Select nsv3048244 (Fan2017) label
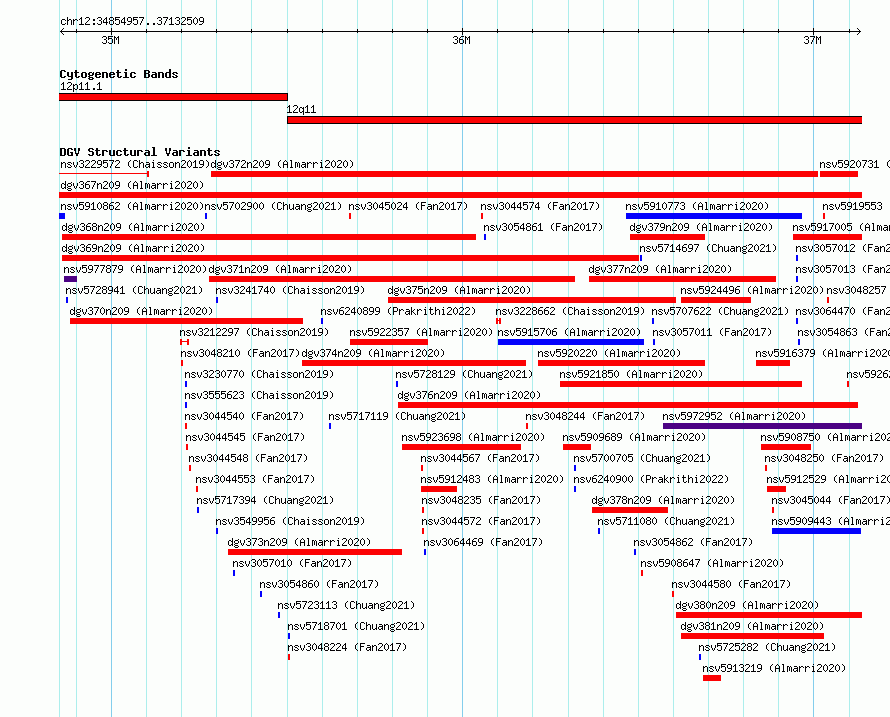The height and width of the screenshot is (717, 890). (585, 416)
